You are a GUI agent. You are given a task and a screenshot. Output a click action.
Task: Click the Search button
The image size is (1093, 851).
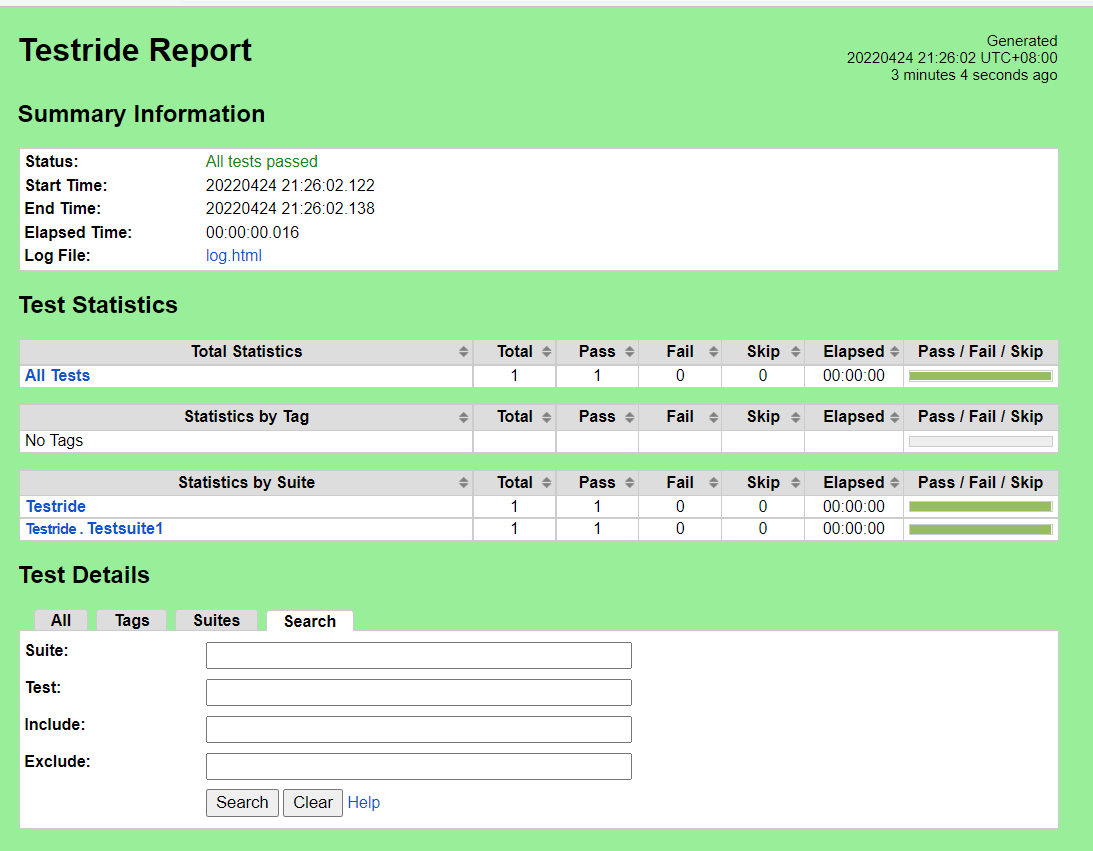tap(242, 803)
